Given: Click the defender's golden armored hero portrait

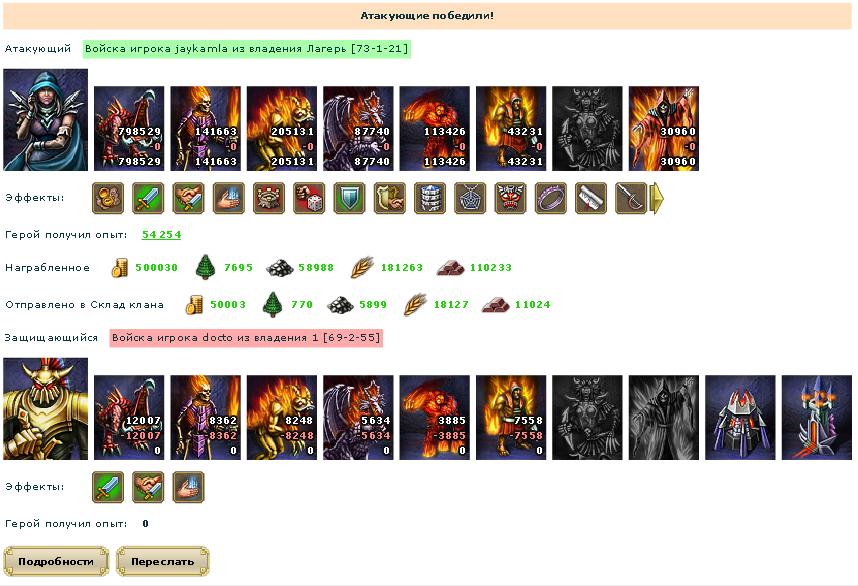Looking at the screenshot, I should point(45,409).
